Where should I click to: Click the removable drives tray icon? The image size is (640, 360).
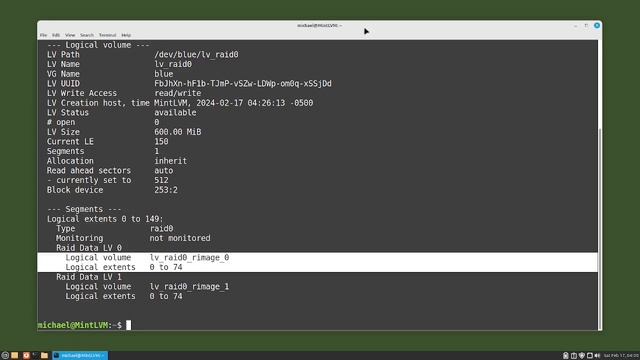coord(565,356)
